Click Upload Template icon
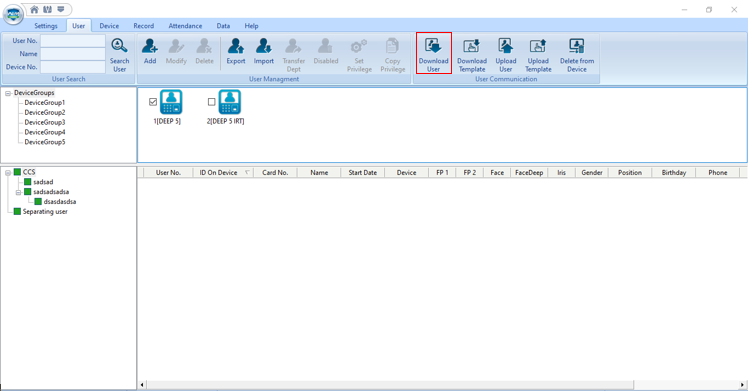749x391 pixels. (538, 46)
